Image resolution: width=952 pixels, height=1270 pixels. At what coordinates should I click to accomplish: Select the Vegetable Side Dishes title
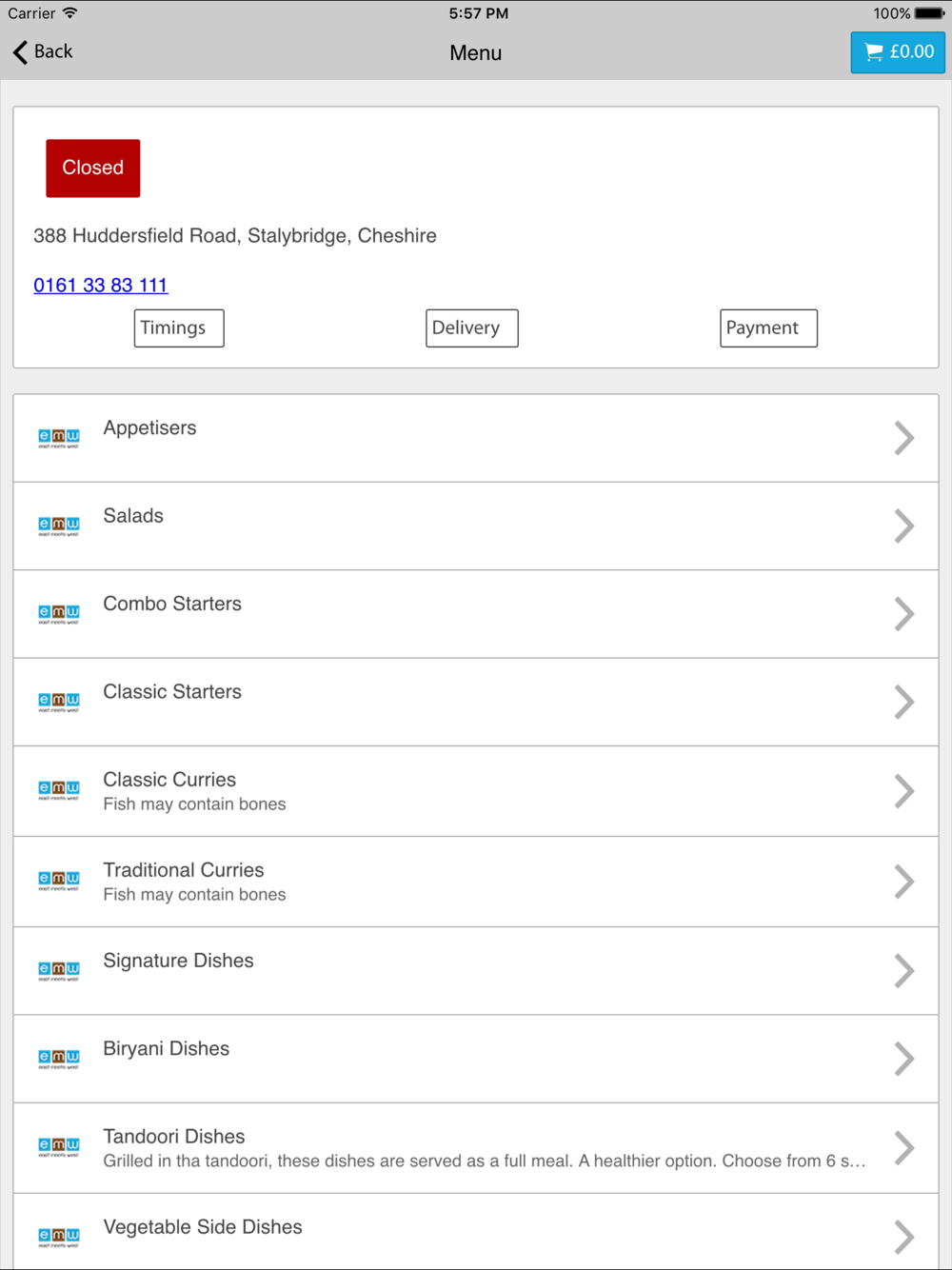click(203, 1227)
